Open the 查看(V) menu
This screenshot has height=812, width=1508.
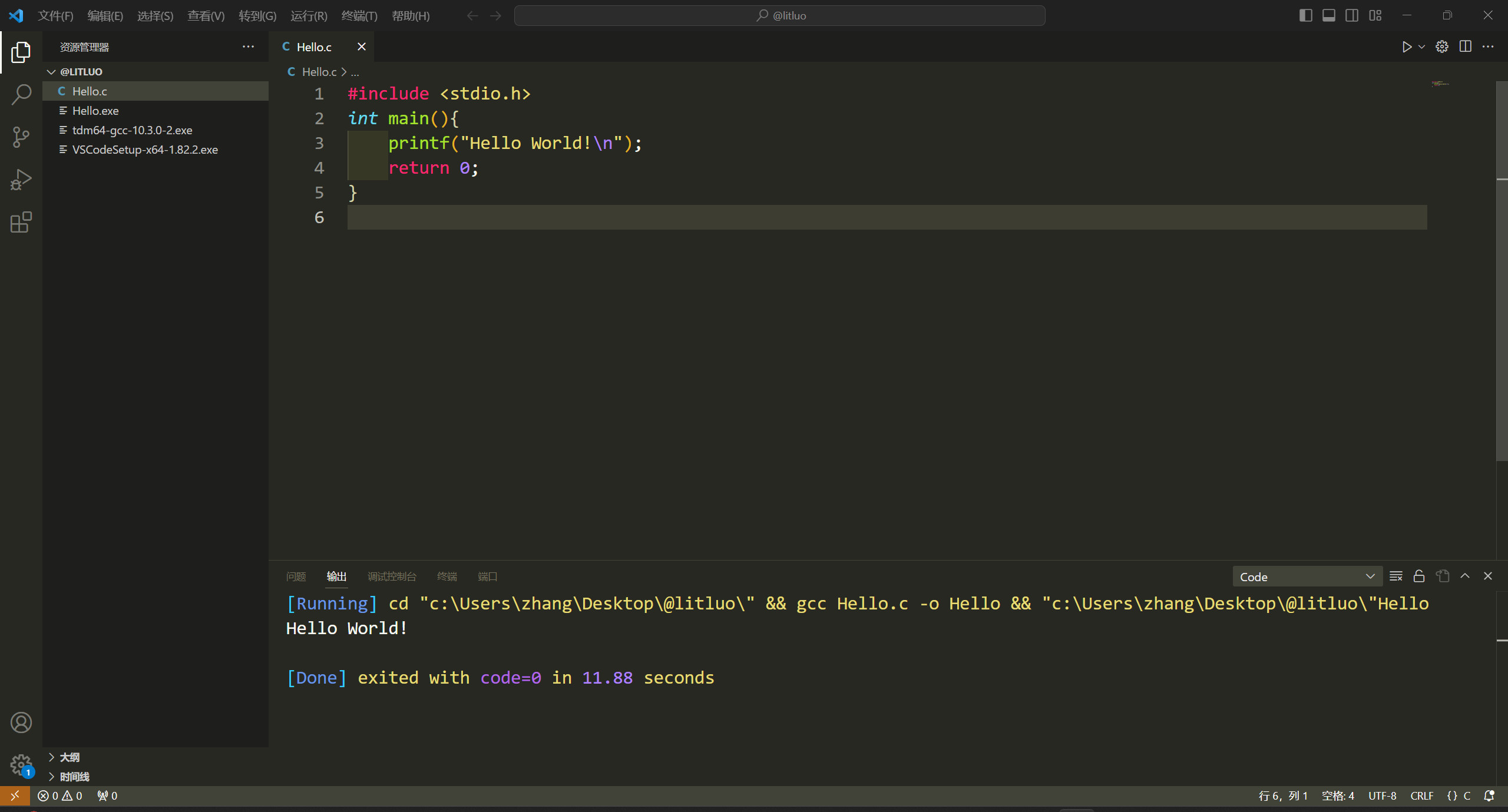(206, 16)
